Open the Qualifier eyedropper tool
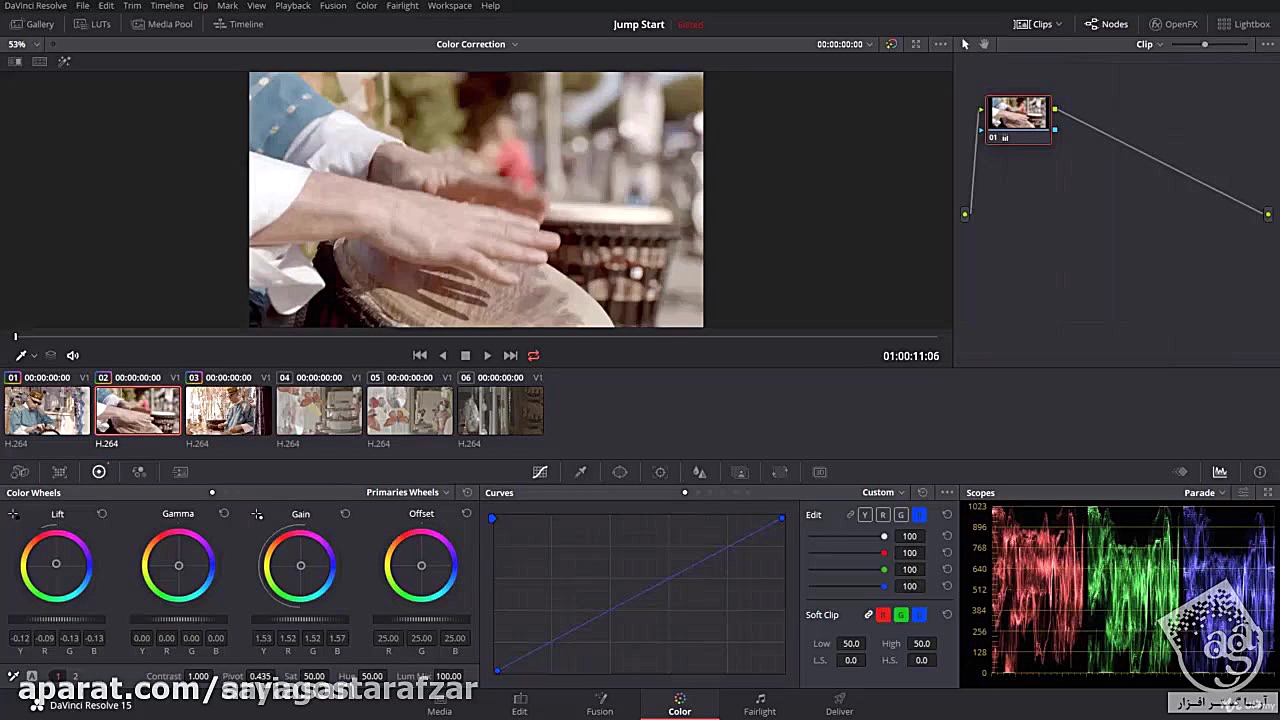1280x720 pixels. (580, 472)
